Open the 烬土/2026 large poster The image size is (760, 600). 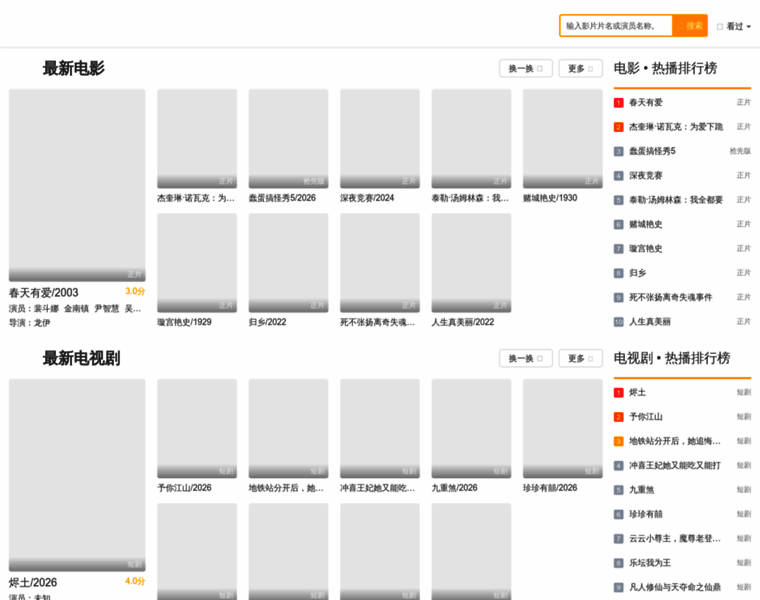pos(77,475)
